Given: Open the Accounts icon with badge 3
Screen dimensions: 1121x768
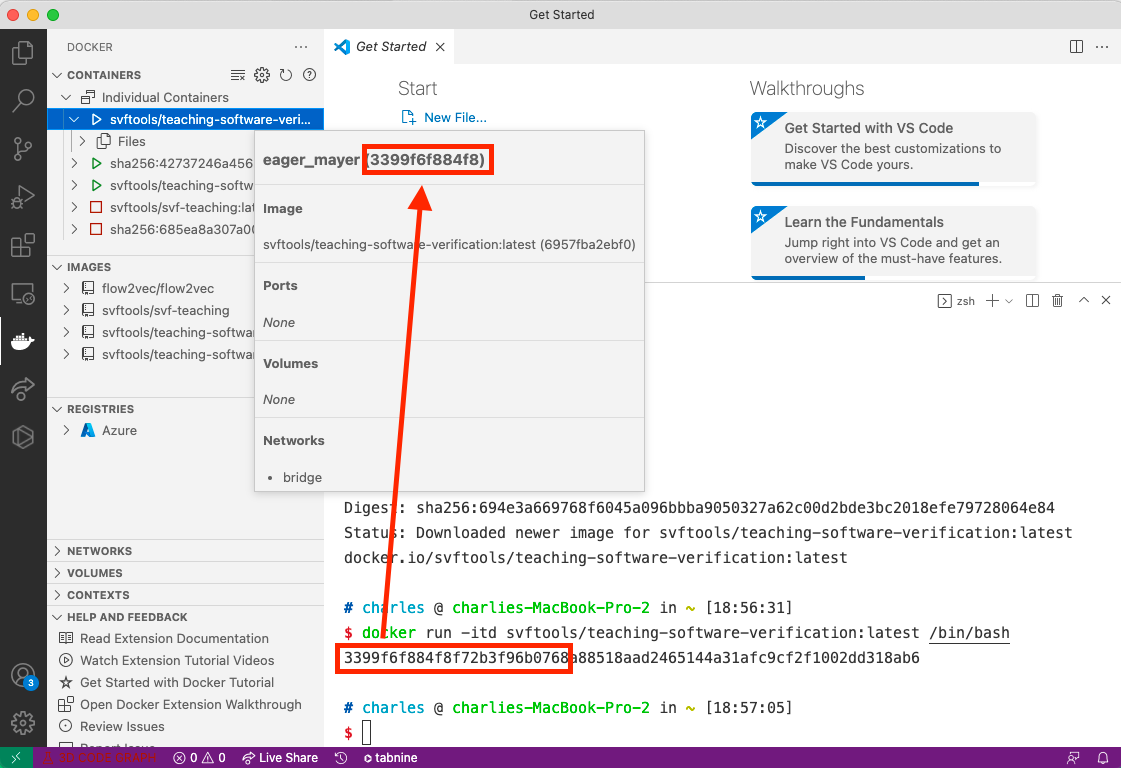Looking at the screenshot, I should [23, 675].
